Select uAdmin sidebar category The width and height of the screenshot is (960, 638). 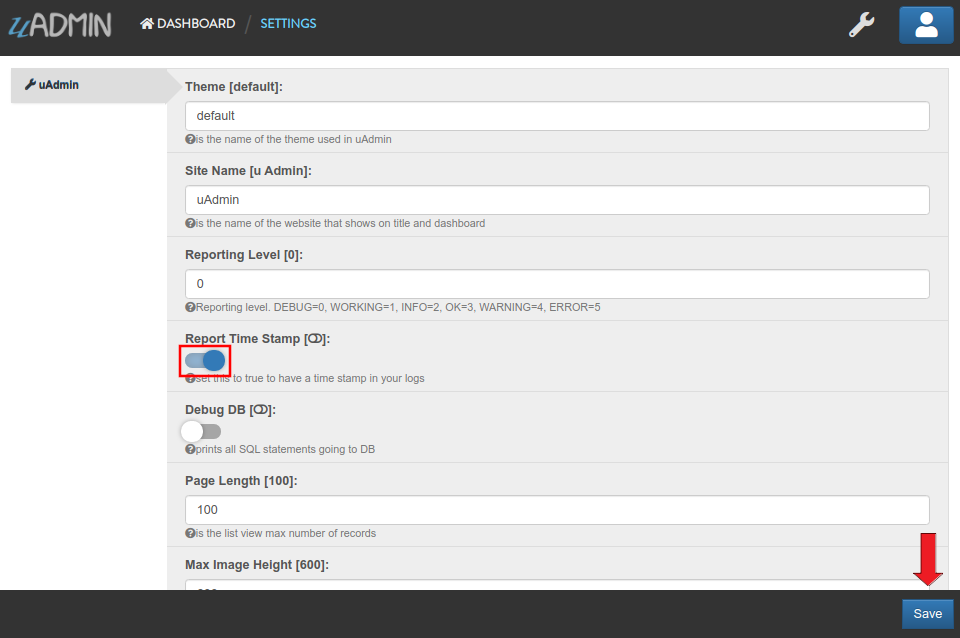point(89,85)
